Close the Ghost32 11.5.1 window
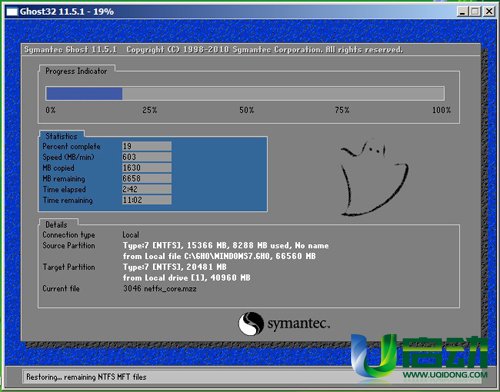This screenshot has width=500, height=392. (x=489, y=12)
